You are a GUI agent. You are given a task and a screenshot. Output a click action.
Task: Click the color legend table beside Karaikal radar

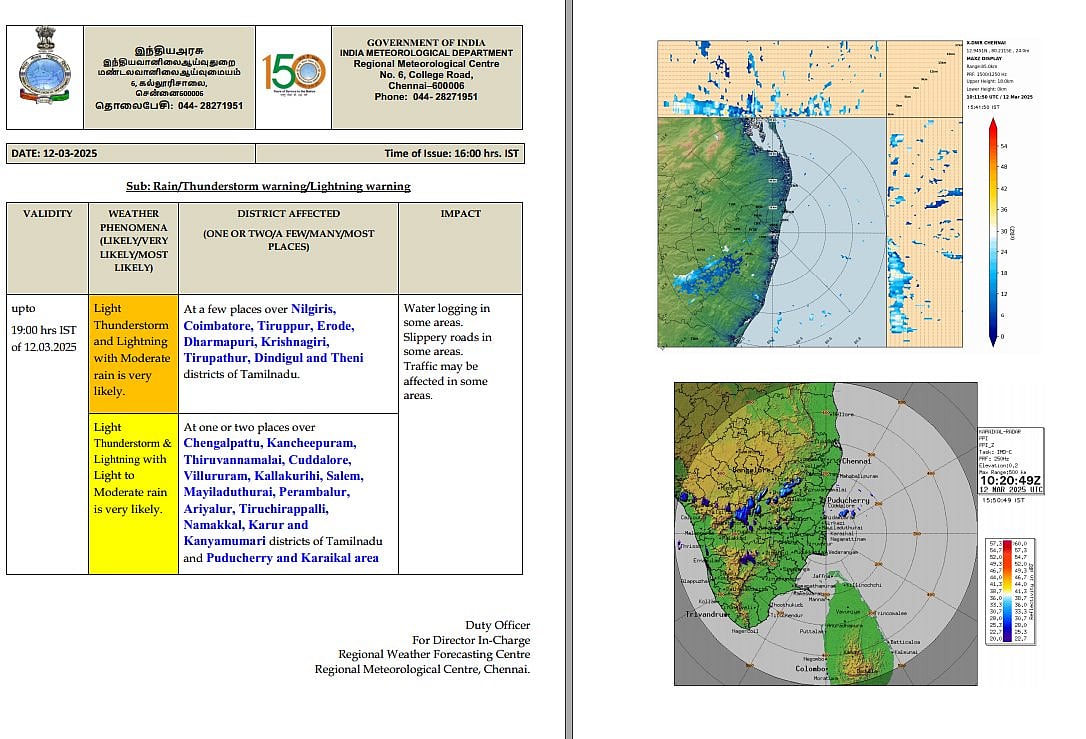coord(1012,592)
